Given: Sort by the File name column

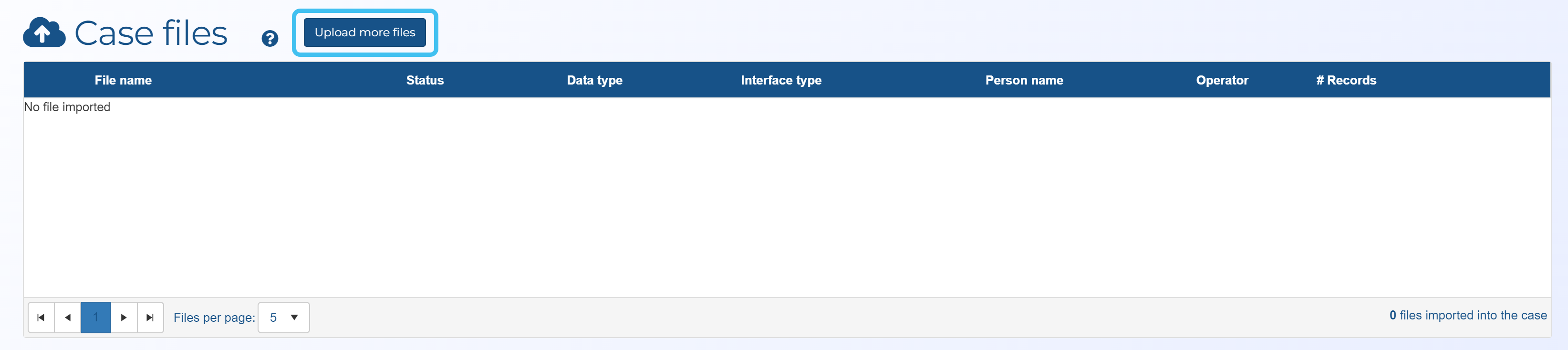Looking at the screenshot, I should pos(123,80).
